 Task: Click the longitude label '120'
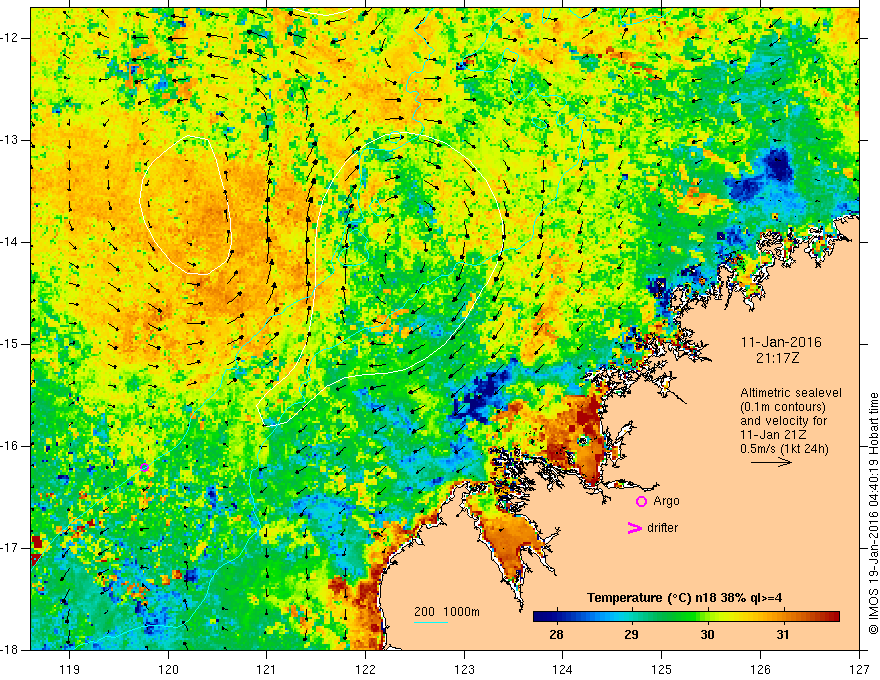pos(168,669)
